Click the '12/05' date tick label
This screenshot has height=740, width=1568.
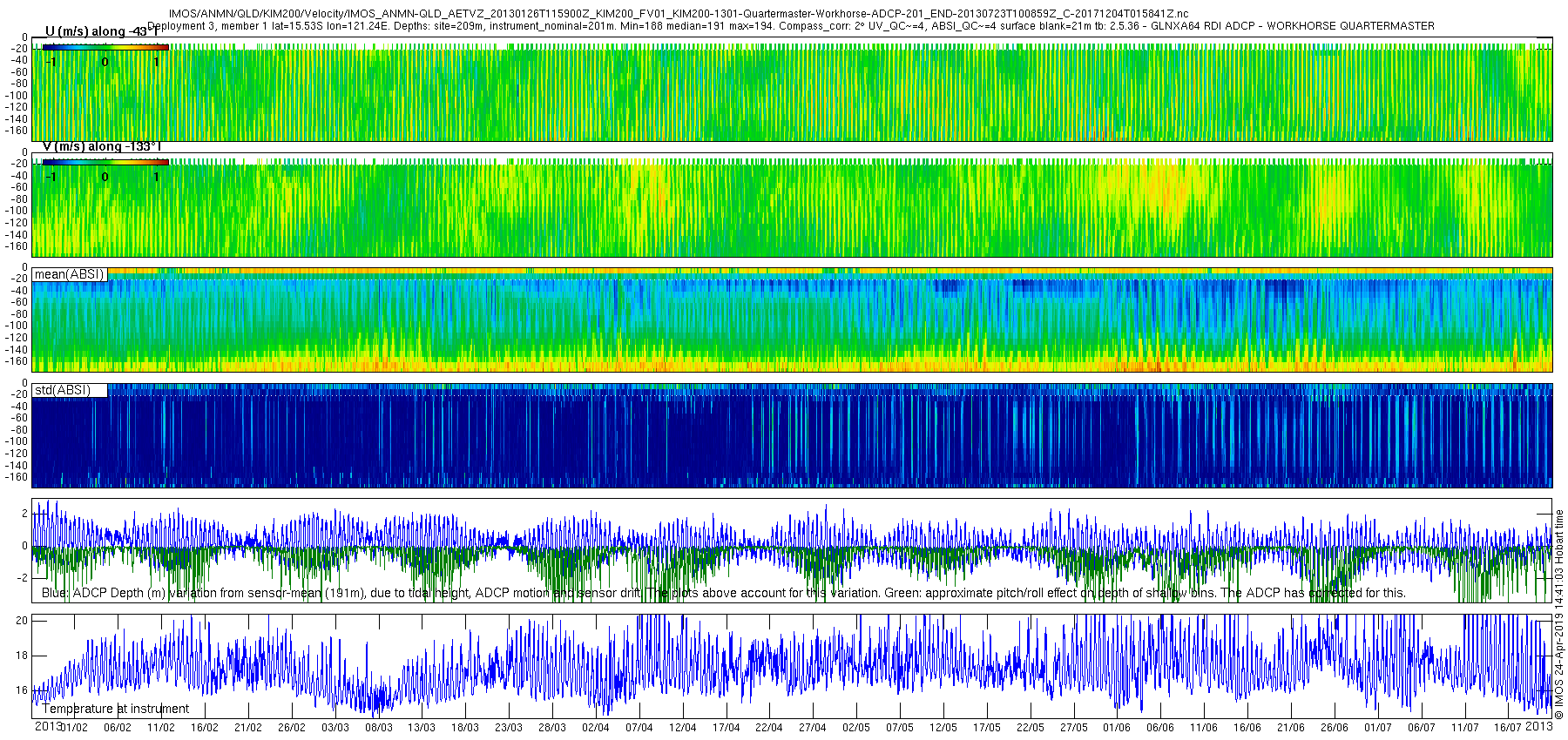(x=943, y=728)
